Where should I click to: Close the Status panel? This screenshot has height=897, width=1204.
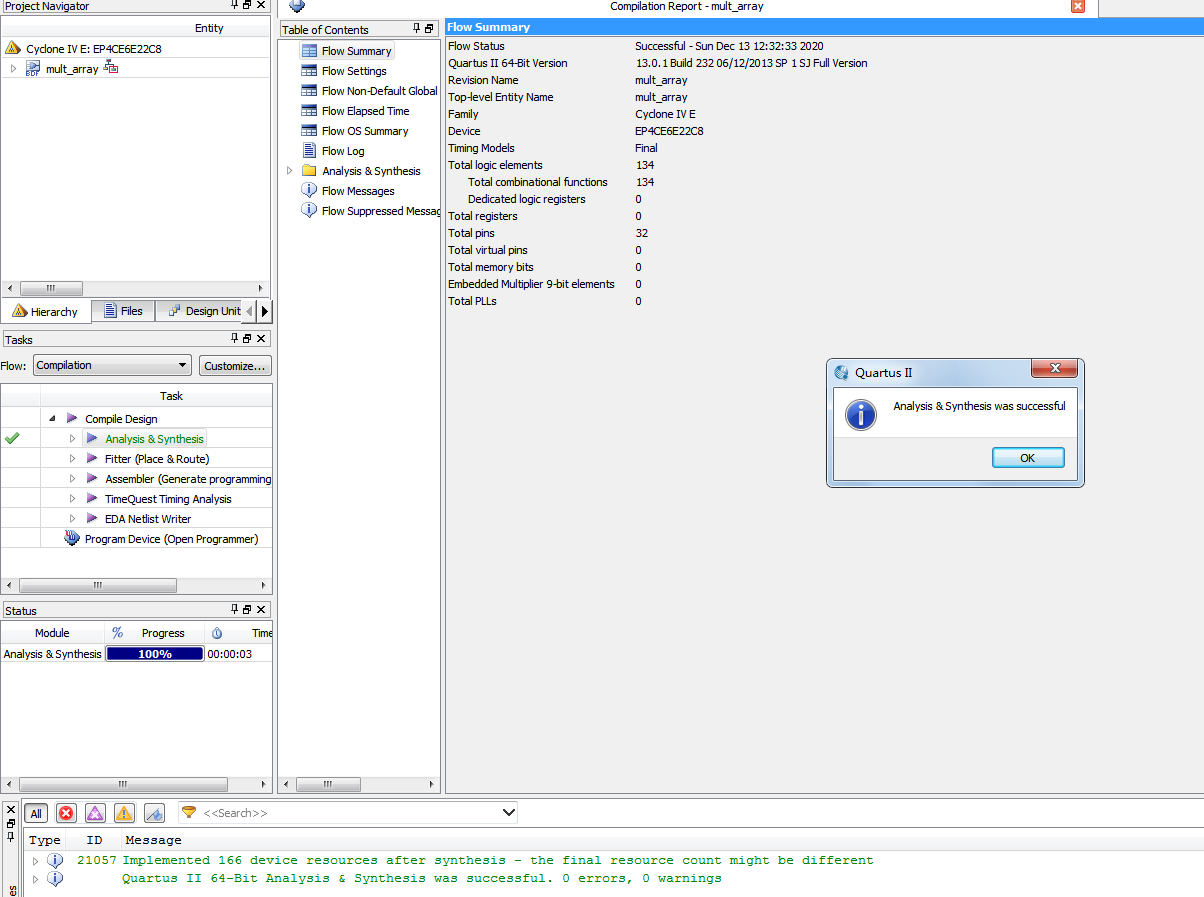[262, 609]
